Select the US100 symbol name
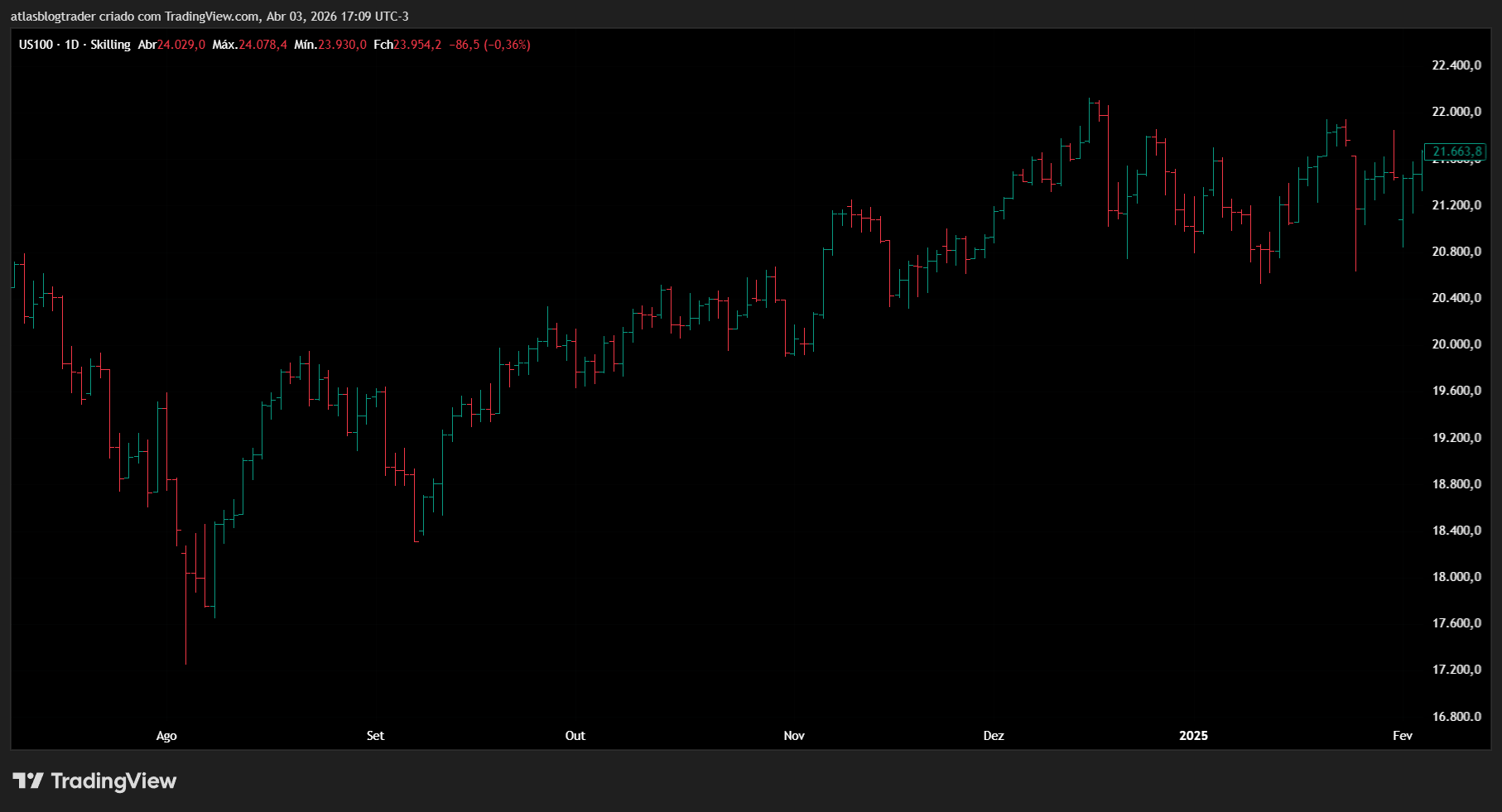Image resolution: width=1502 pixels, height=812 pixels. [x=36, y=45]
